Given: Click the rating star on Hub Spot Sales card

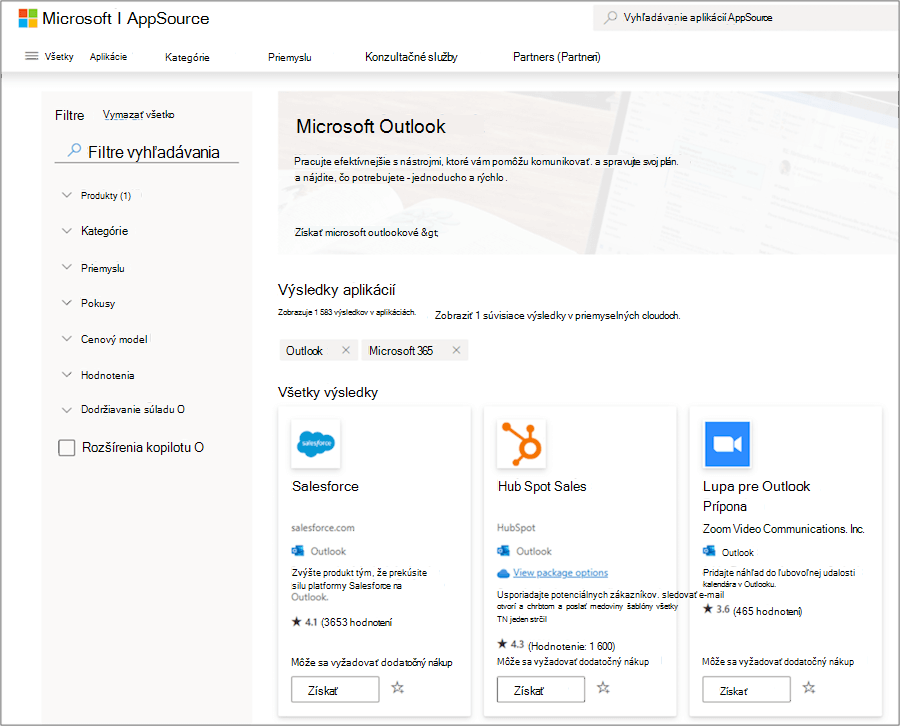Looking at the screenshot, I should (x=502, y=644).
